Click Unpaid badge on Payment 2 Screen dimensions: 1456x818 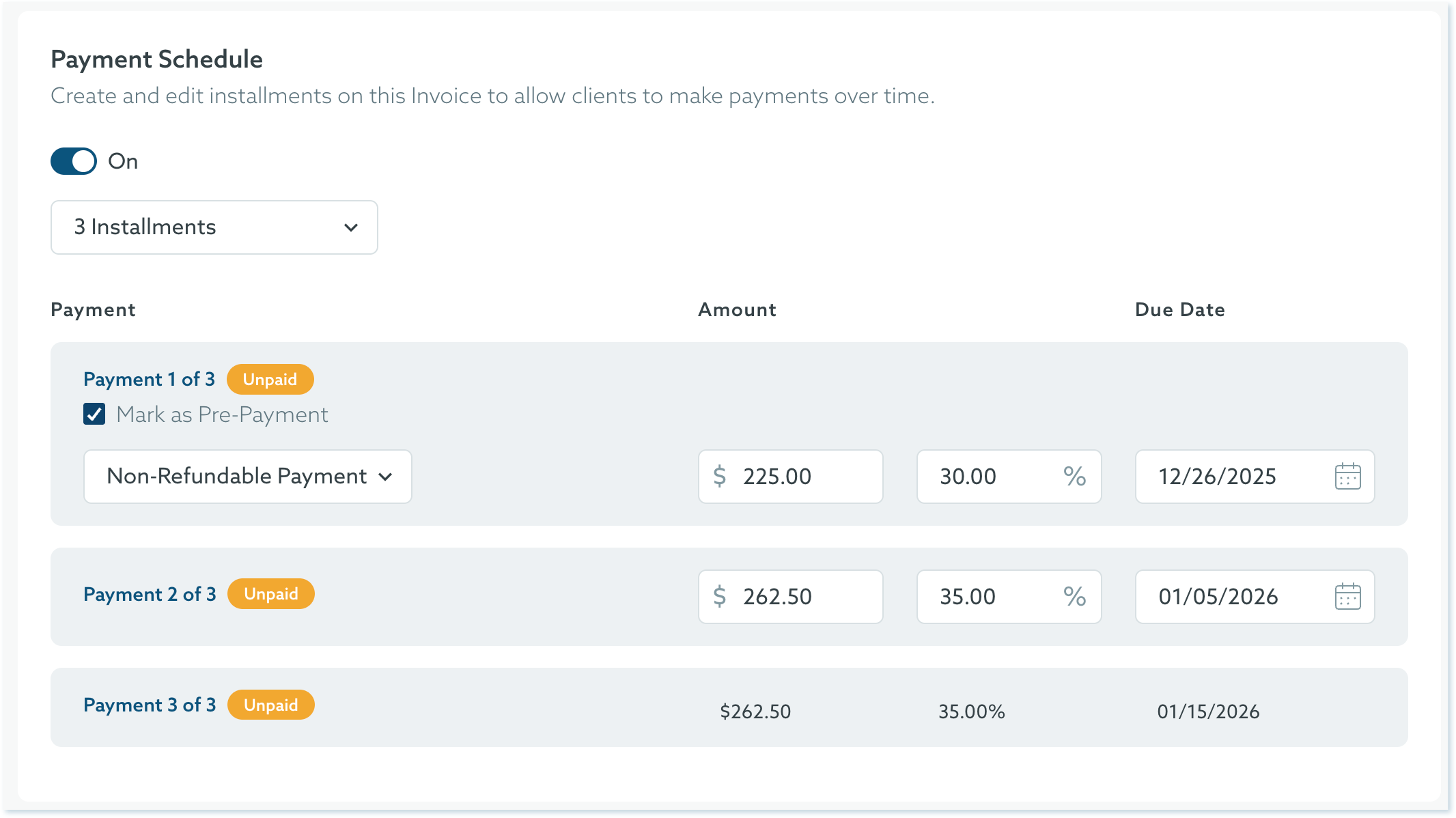tap(270, 594)
